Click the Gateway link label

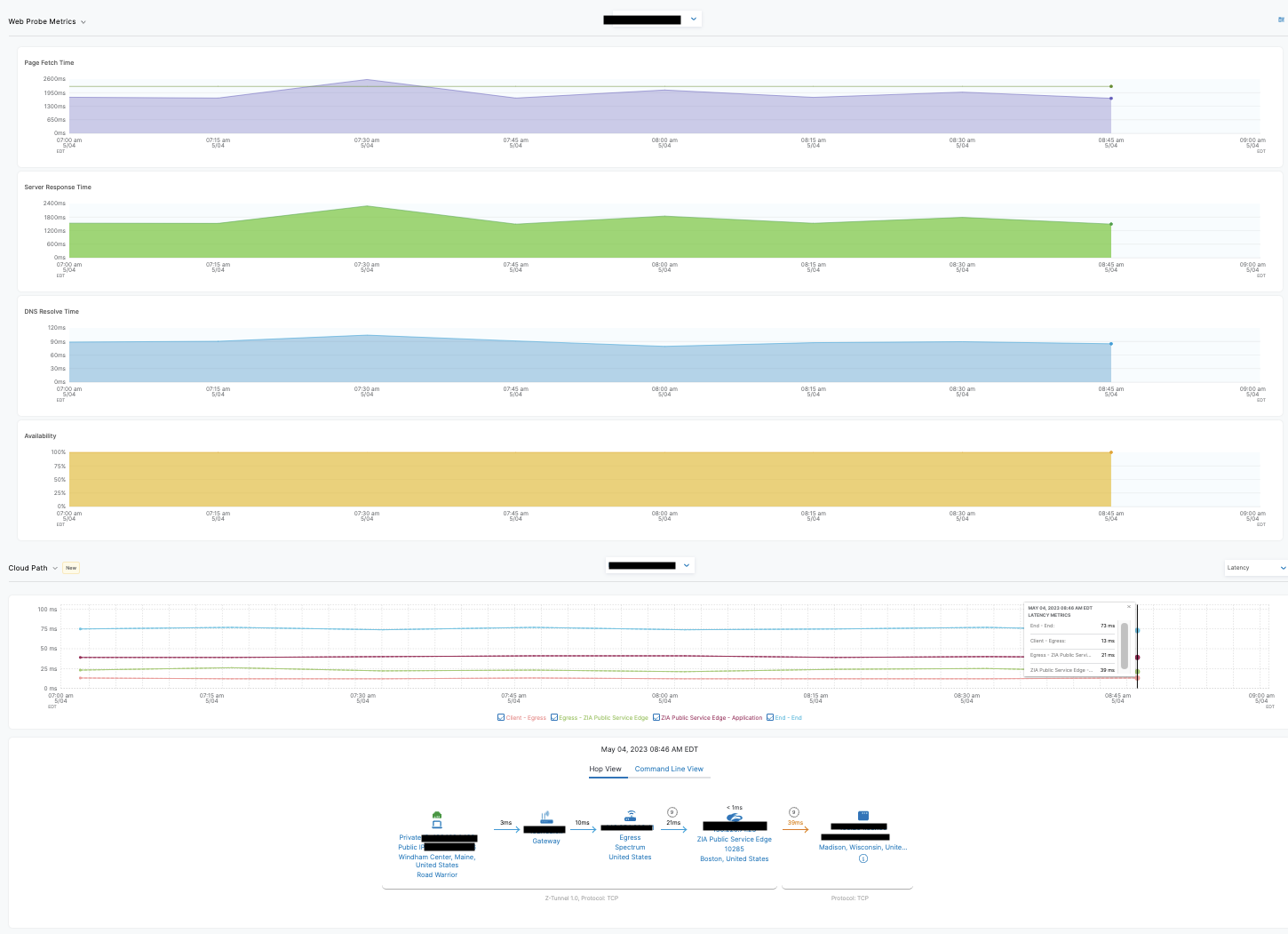point(546,841)
